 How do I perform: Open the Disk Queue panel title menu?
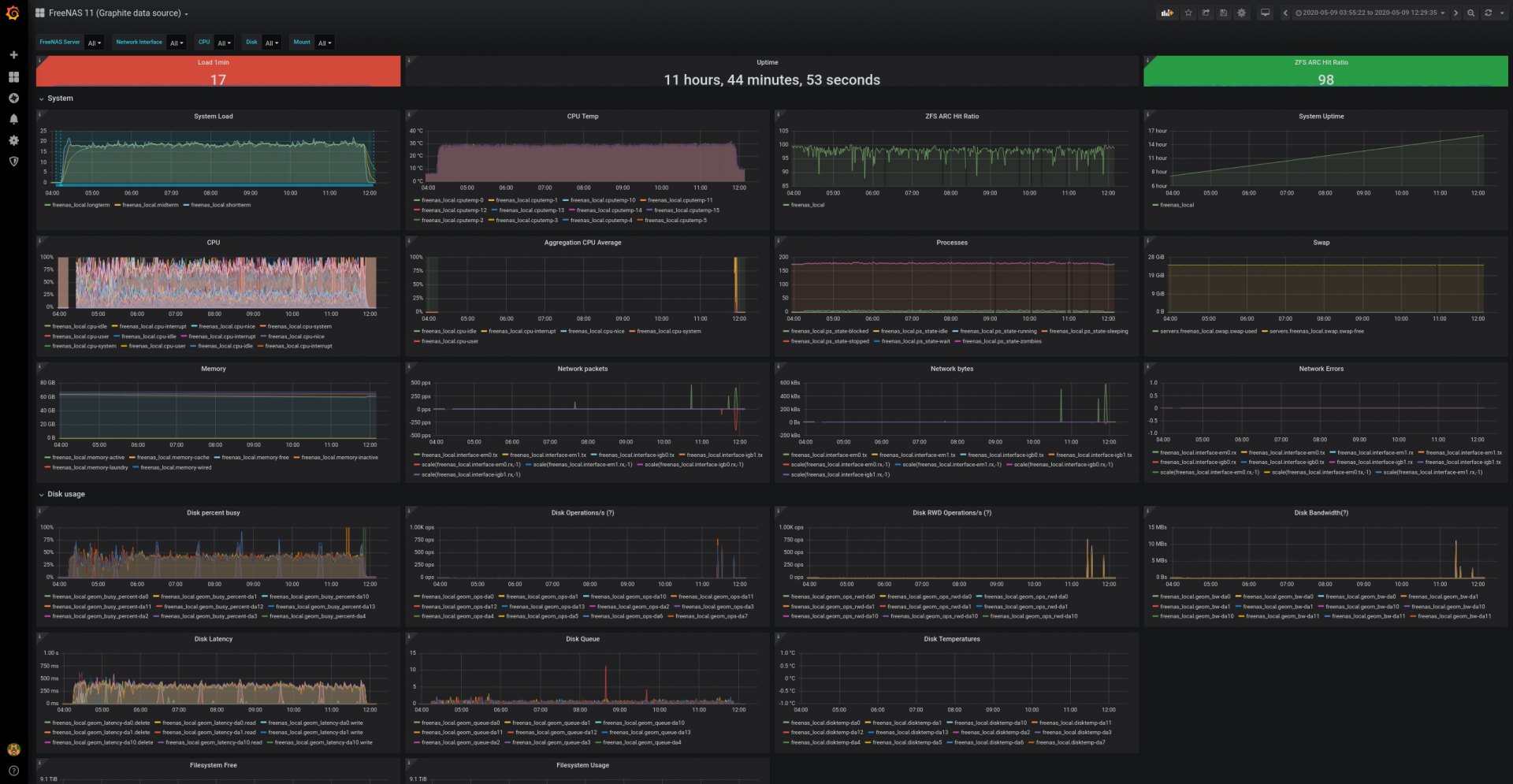pos(582,639)
